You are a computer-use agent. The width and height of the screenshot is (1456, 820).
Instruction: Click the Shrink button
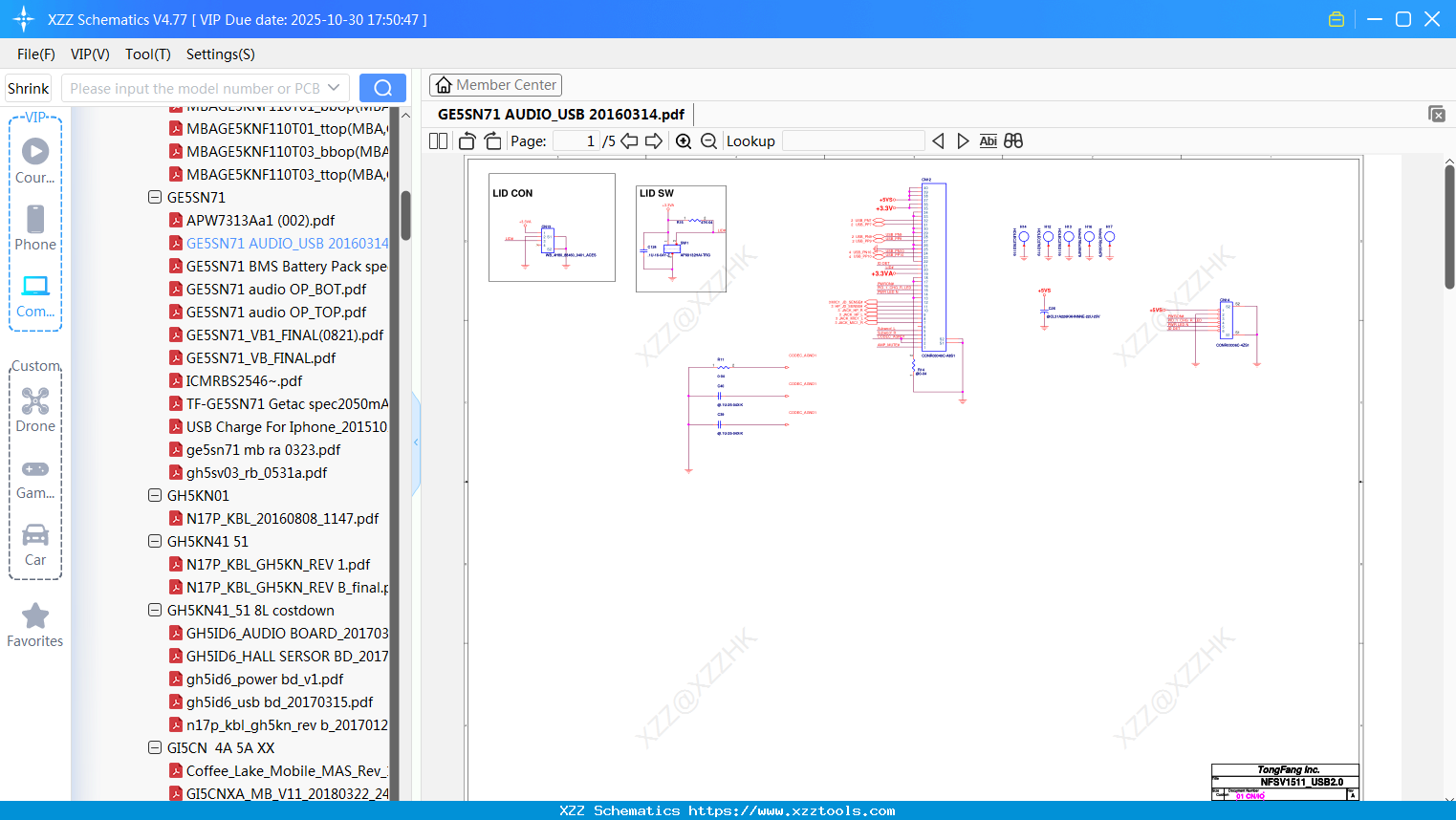[29, 88]
